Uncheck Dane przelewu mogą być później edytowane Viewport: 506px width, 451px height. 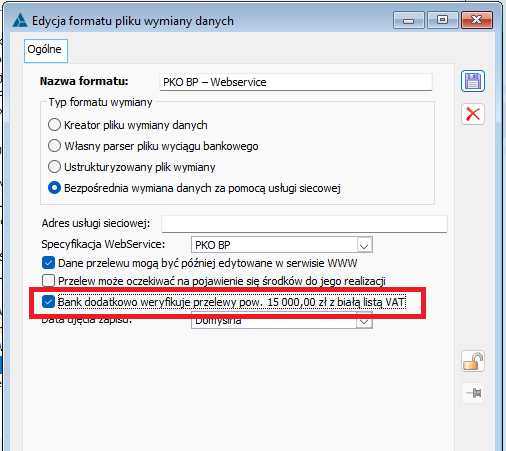(48, 263)
